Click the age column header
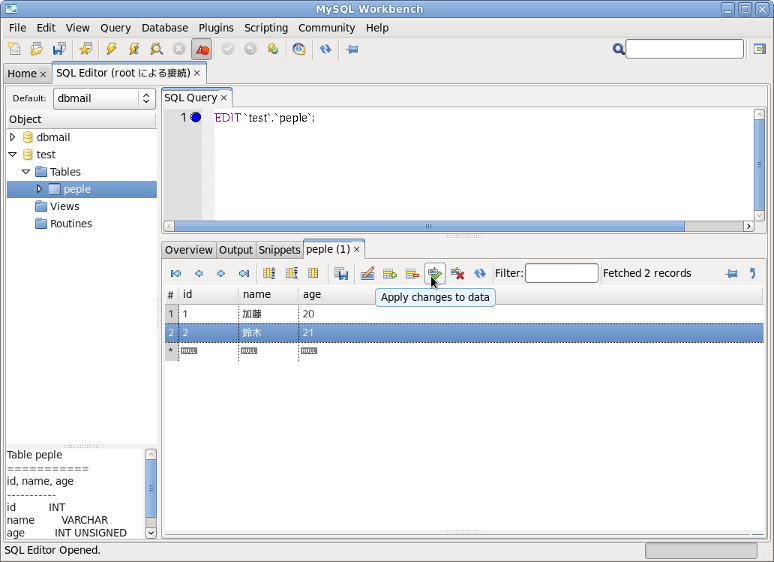Screen dimensions: 774x562 pyautogui.click(x=312, y=295)
